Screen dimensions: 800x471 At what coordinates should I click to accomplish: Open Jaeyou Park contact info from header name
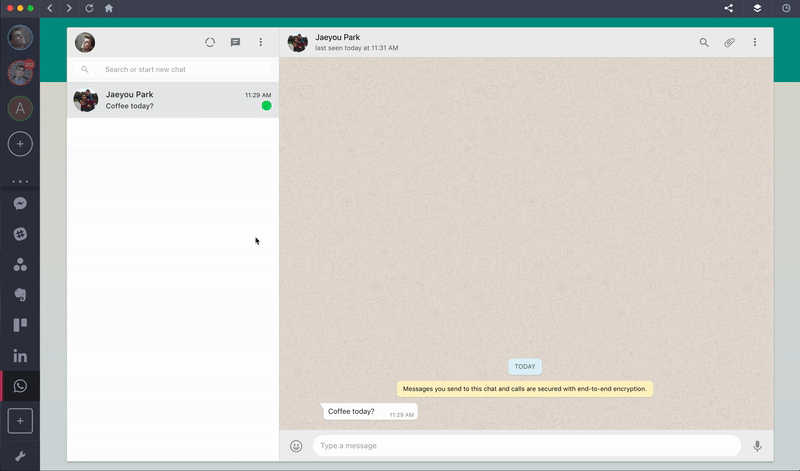(x=337, y=37)
